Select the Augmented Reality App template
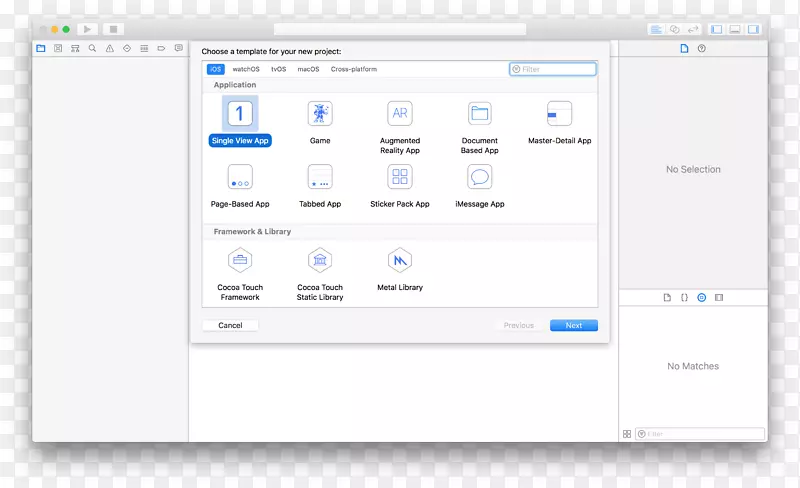Viewport: 800px width, 488px height. click(x=400, y=127)
